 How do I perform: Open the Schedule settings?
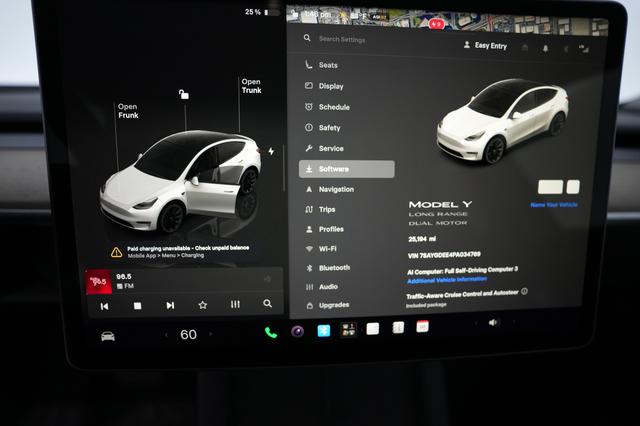click(327, 107)
